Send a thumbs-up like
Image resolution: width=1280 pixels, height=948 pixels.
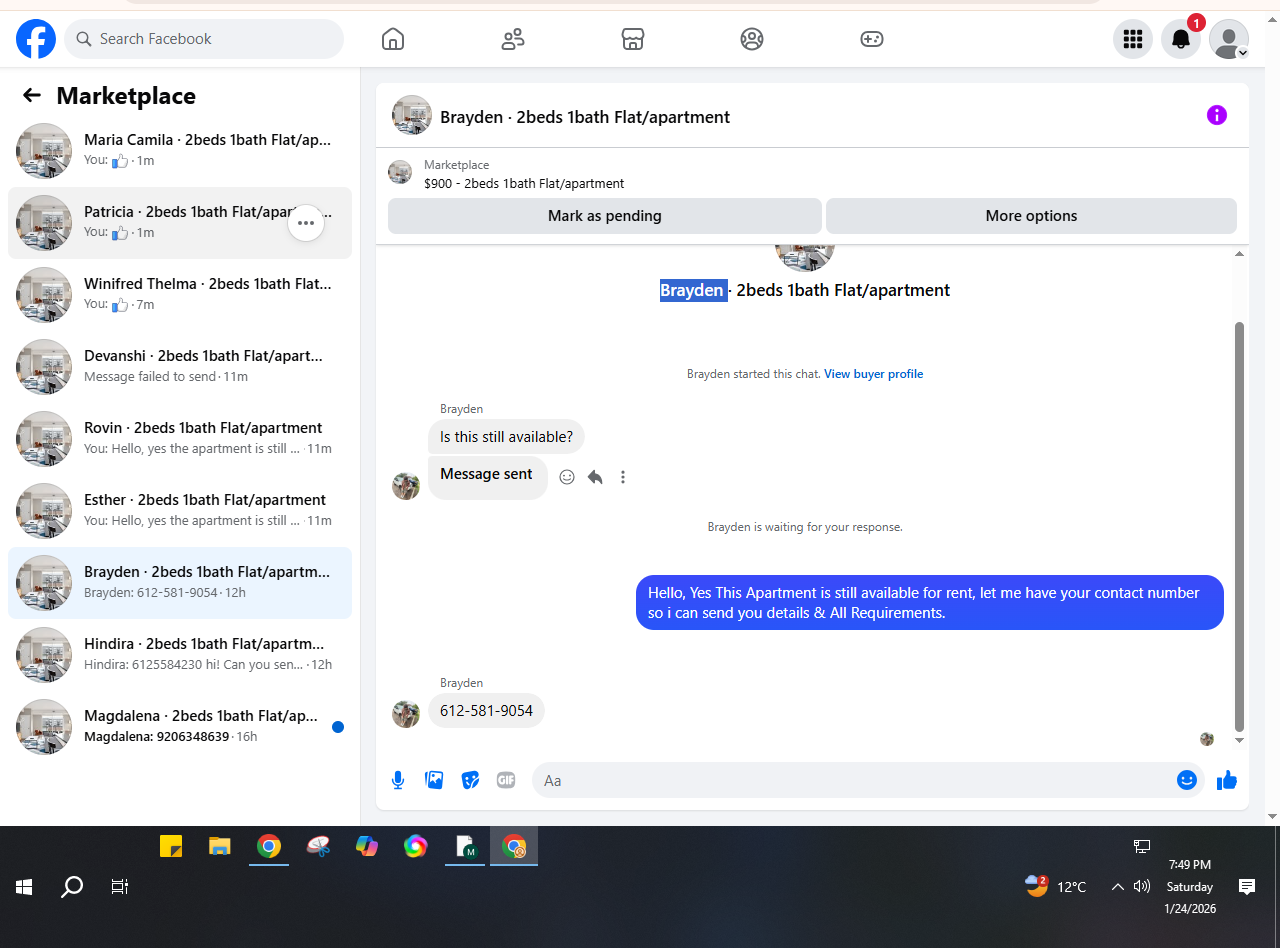pyautogui.click(x=1227, y=780)
